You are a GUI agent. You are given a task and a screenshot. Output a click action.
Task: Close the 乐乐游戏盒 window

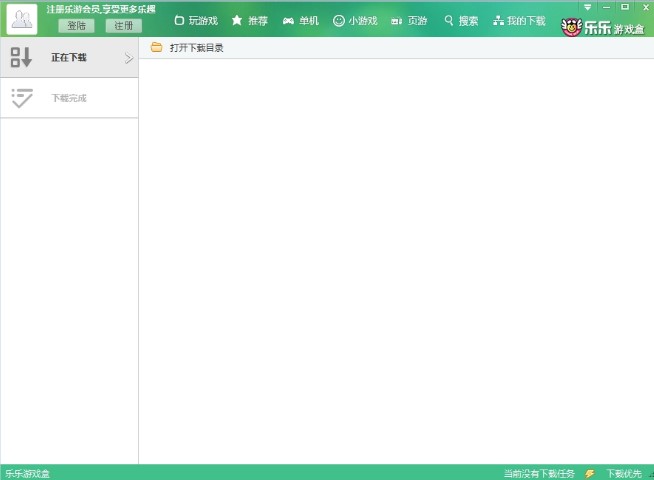646,7
